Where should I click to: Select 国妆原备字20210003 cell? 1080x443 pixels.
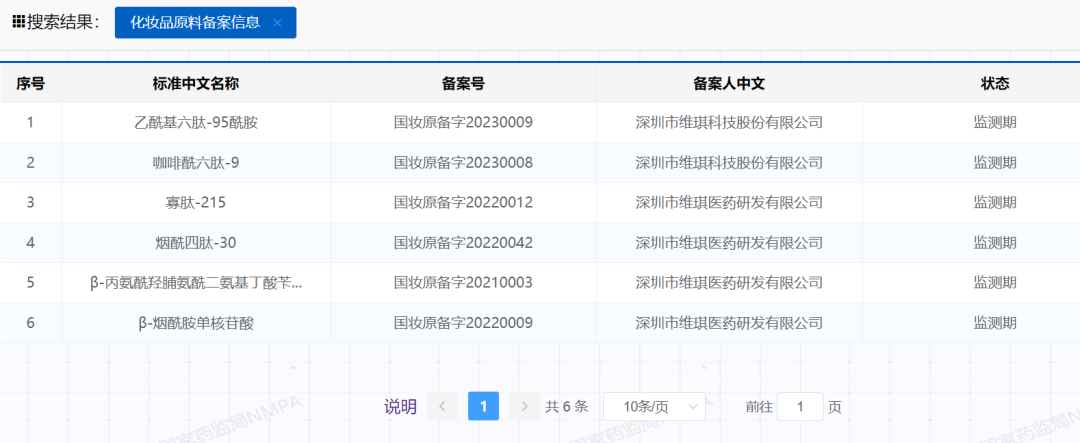click(463, 282)
